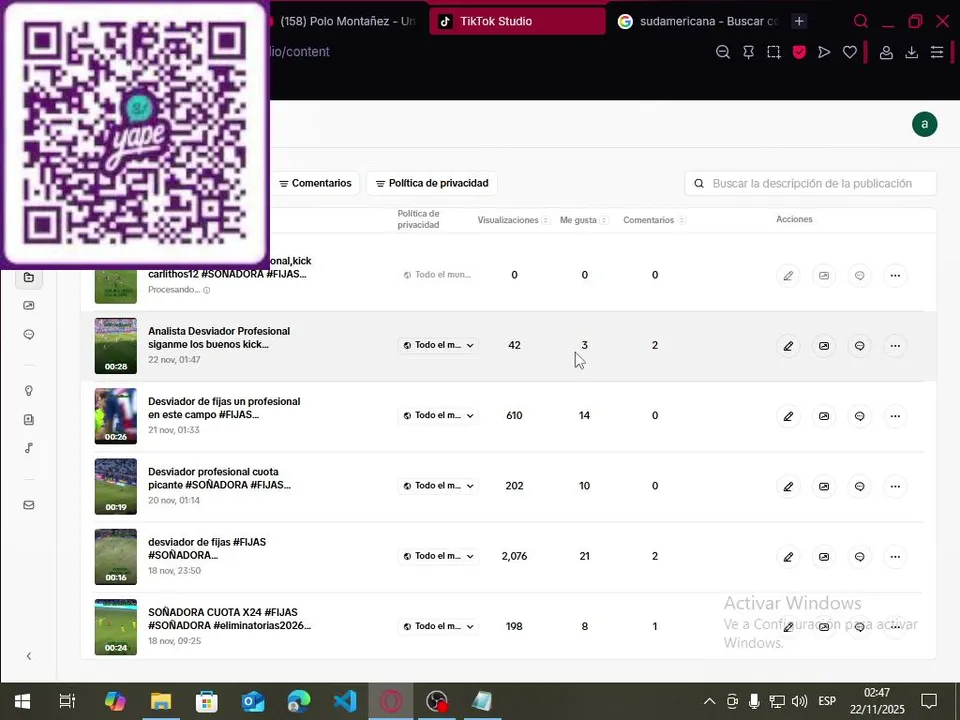
Task: Open privacy dropdown for 'SOÑADORA CUOTA X24' post
Action: click(x=438, y=627)
